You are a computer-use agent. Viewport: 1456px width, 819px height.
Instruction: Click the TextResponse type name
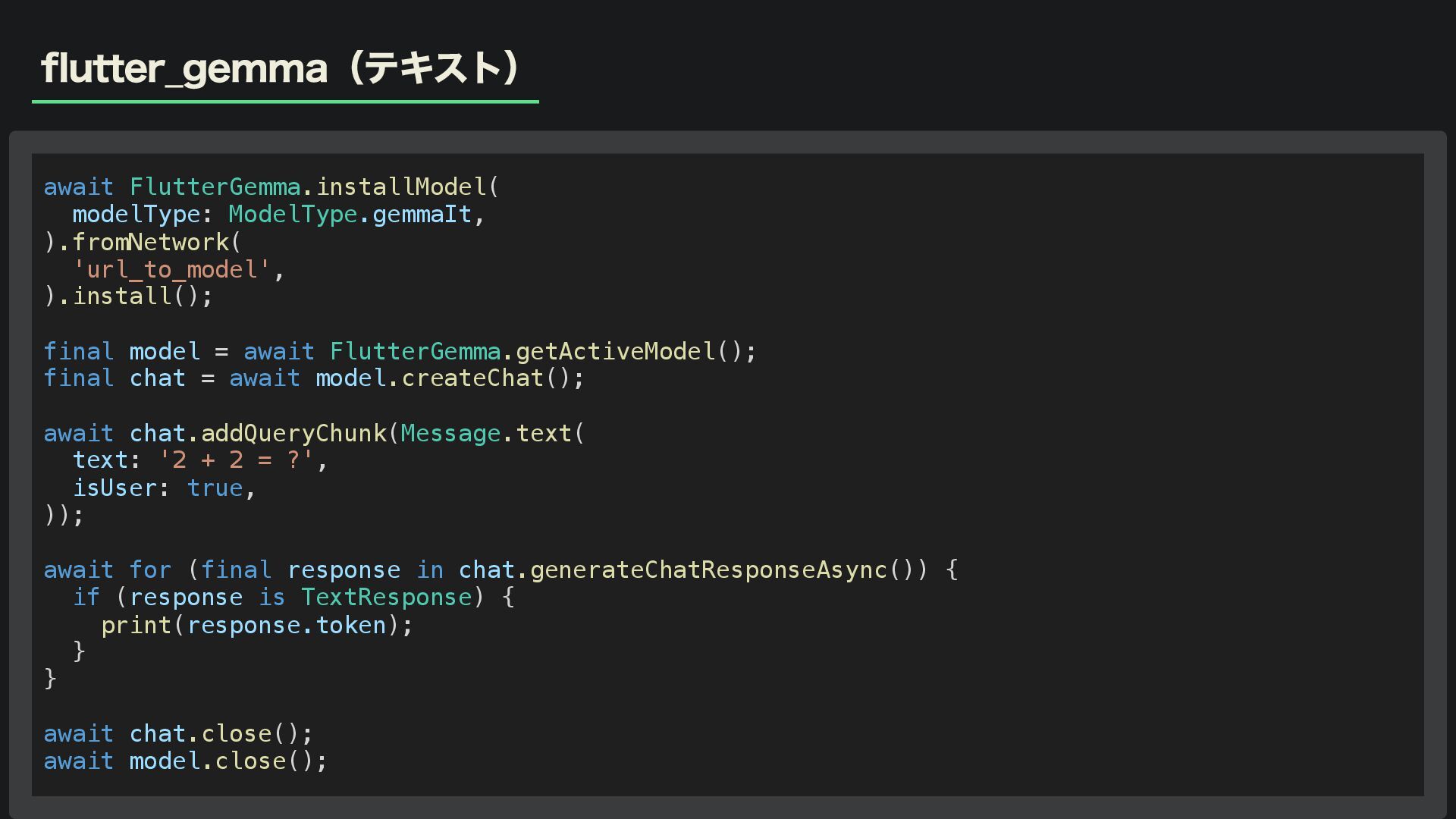[x=387, y=598]
